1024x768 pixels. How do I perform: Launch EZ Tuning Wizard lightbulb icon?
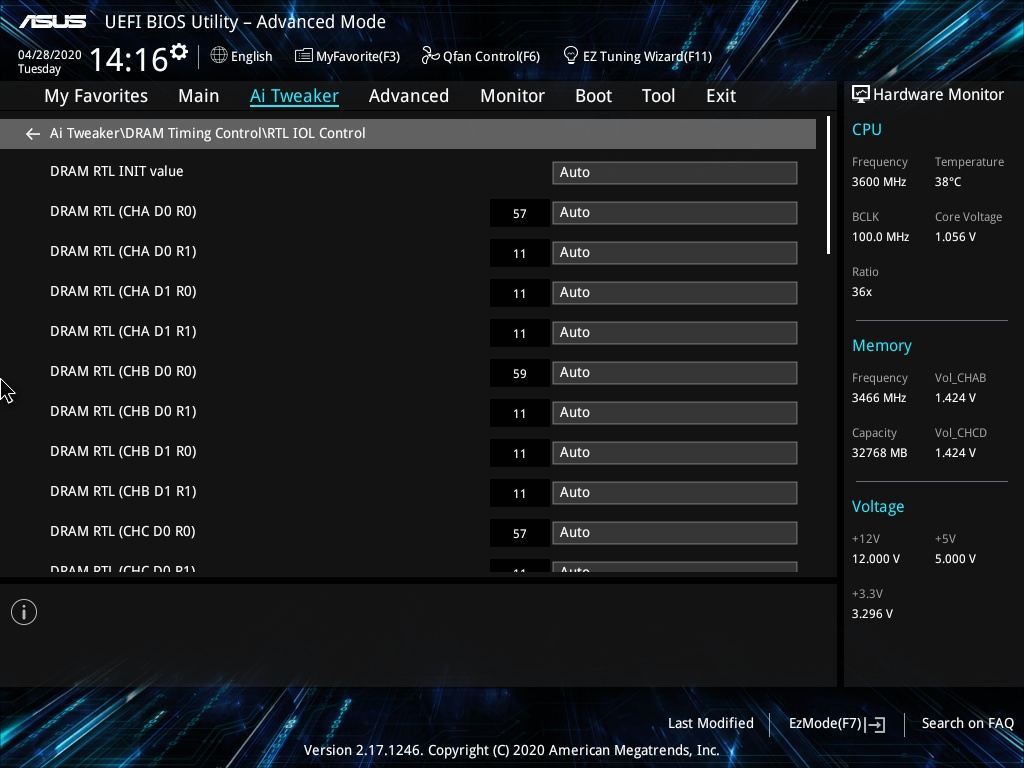click(570, 56)
